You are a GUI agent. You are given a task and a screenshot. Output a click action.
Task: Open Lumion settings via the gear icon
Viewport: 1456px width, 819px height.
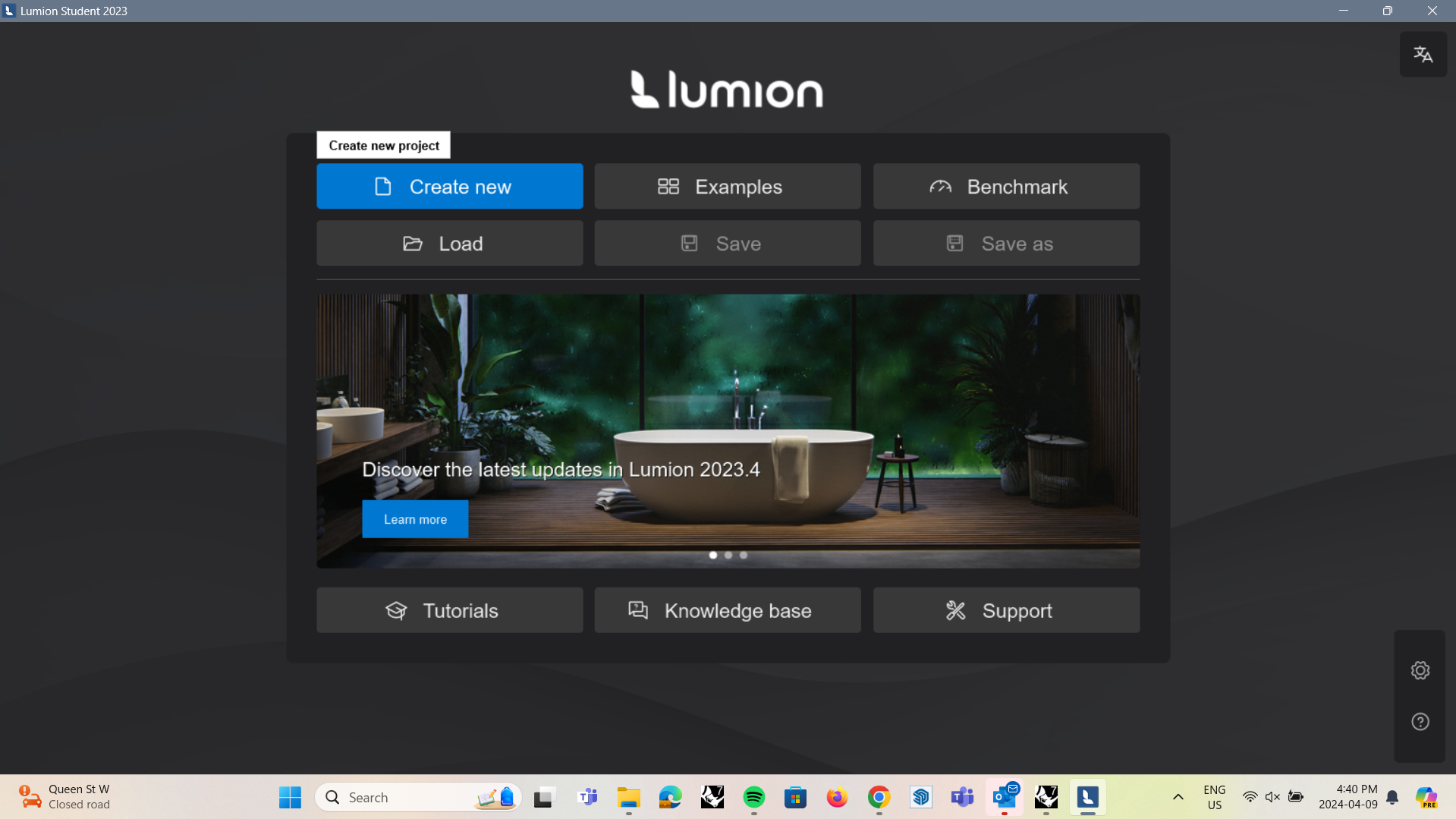(1420, 670)
